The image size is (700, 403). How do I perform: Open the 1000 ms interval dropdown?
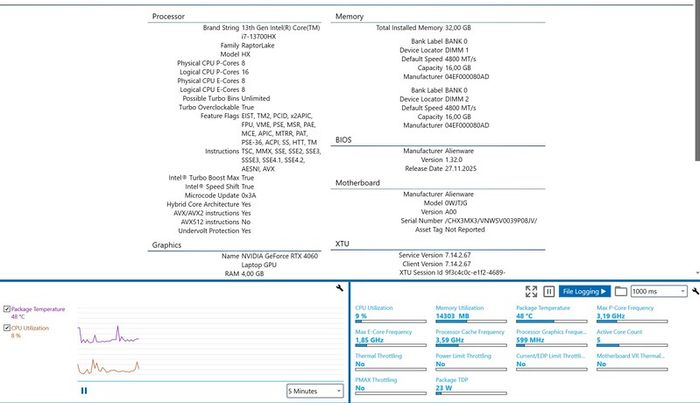coord(658,291)
